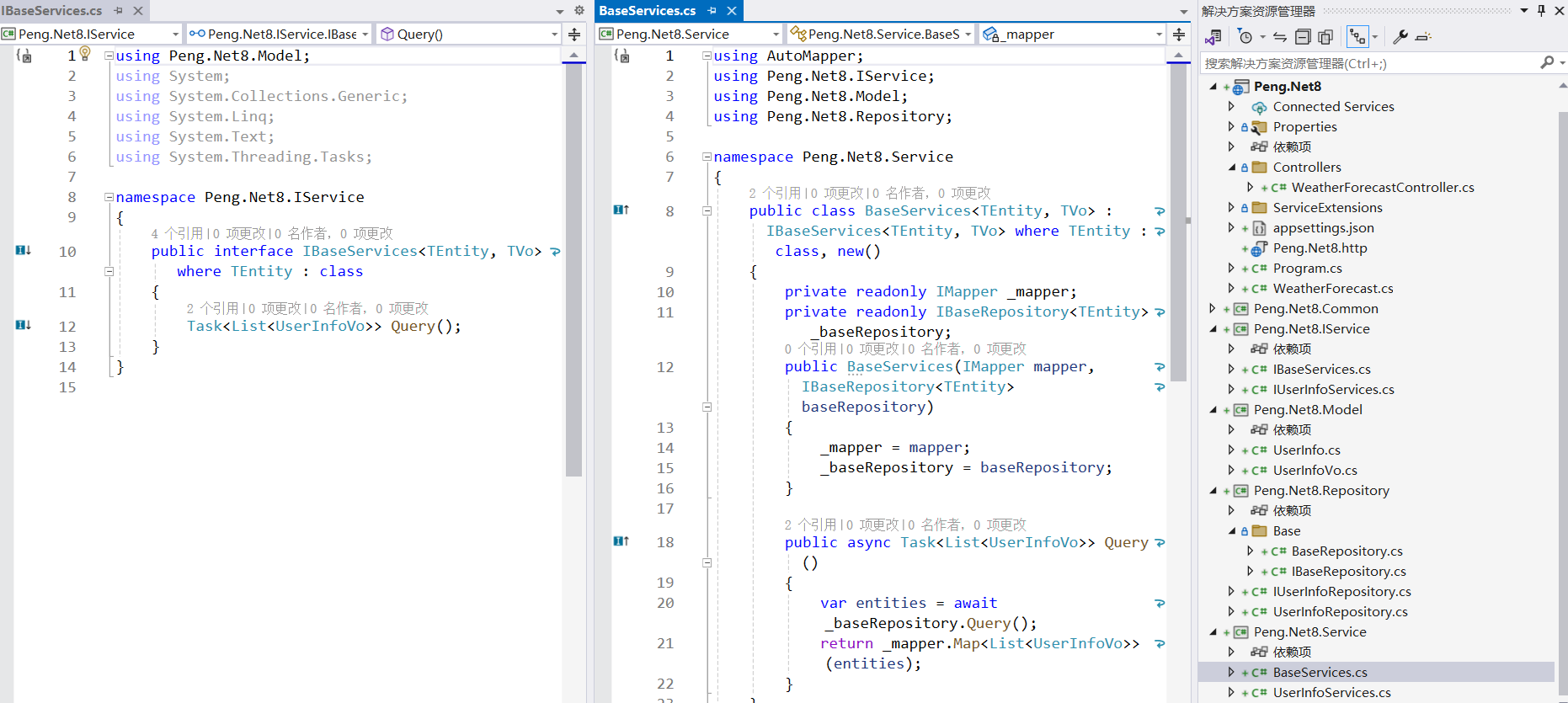This screenshot has height=703, width=1568.
Task: Click the Base folder icon under Repository
Action: (x=1259, y=531)
